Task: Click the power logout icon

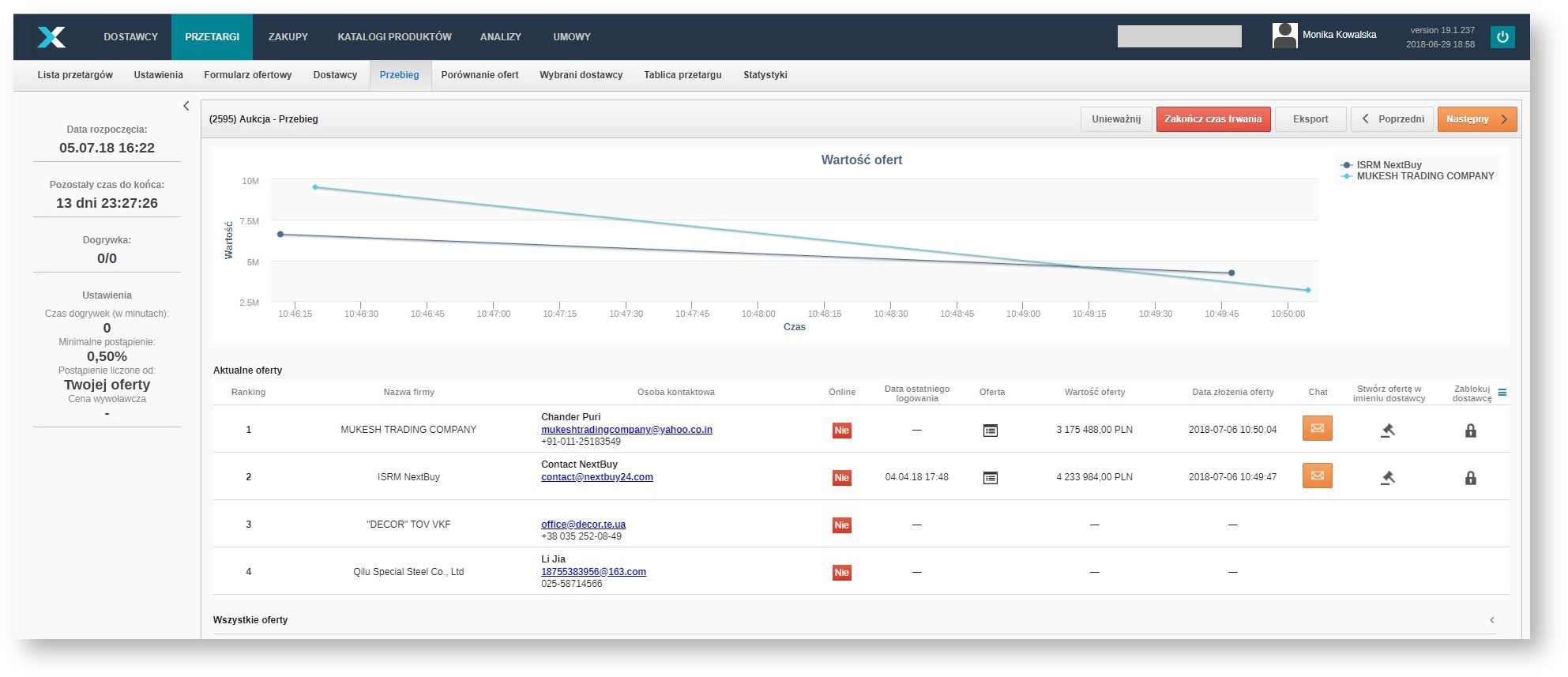Action: pos(1502,37)
